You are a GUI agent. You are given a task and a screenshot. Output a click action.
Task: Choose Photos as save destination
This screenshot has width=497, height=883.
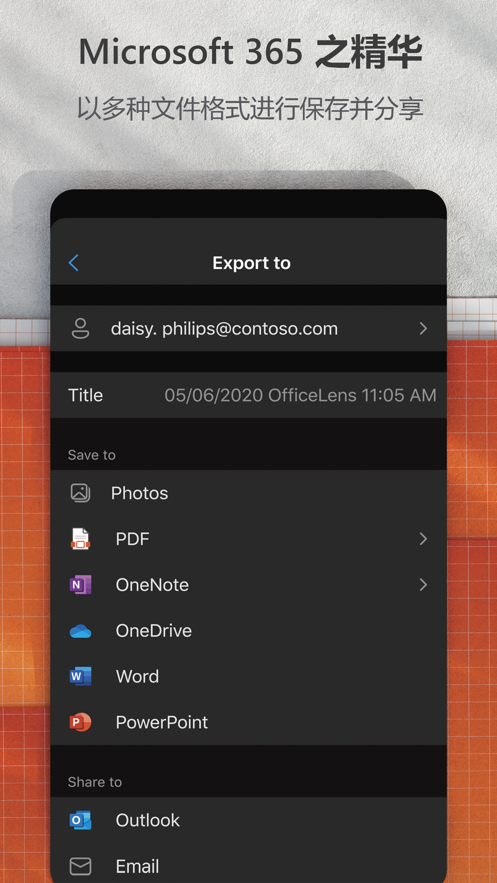point(248,493)
